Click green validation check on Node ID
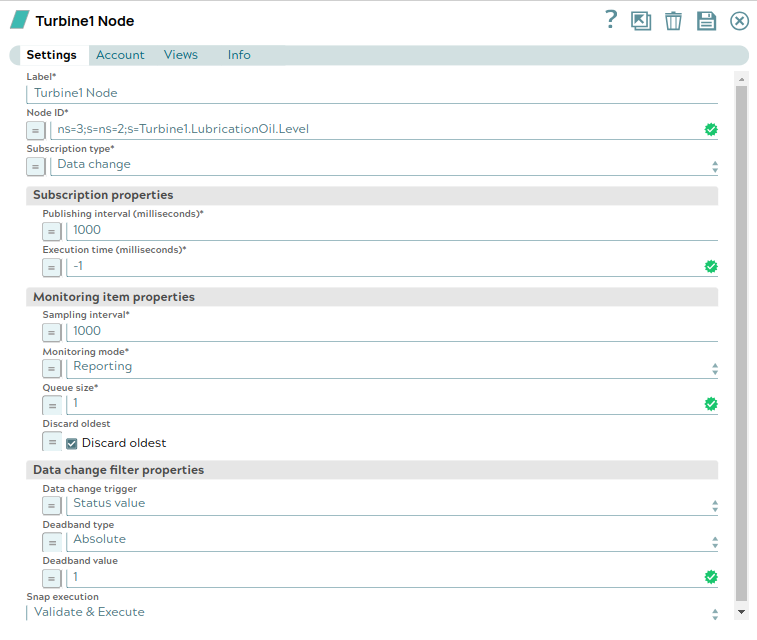Viewport: 757px width, 640px height. coord(711,129)
